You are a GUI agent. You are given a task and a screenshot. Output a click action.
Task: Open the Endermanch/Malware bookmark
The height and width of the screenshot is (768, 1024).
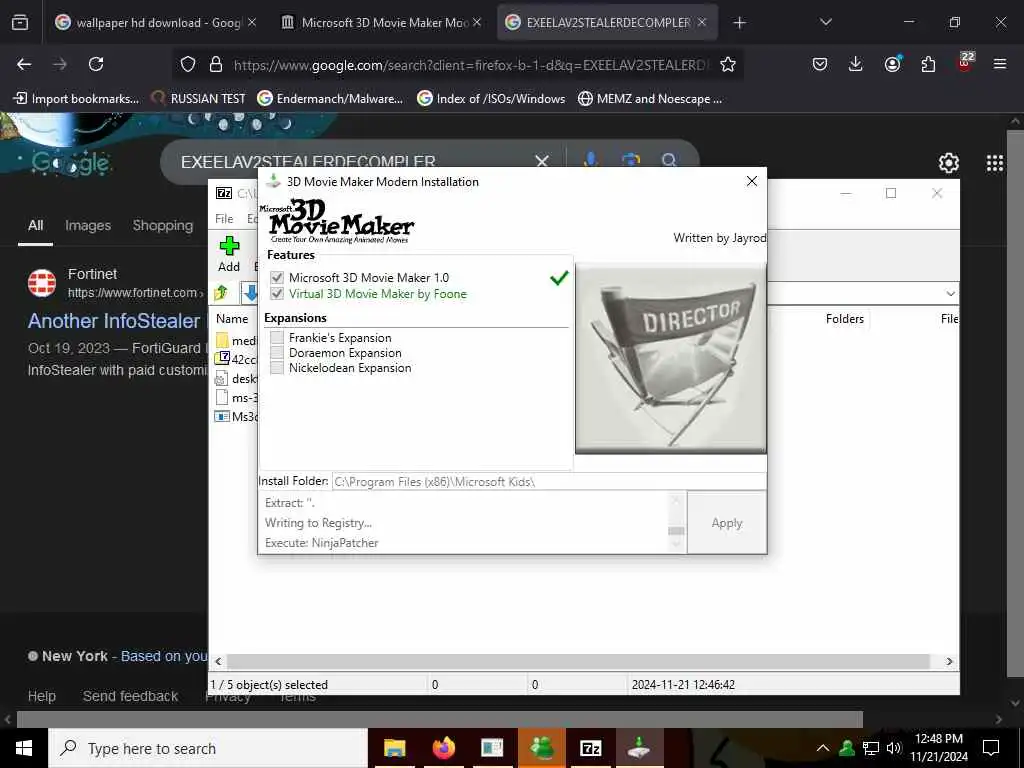pos(330,99)
